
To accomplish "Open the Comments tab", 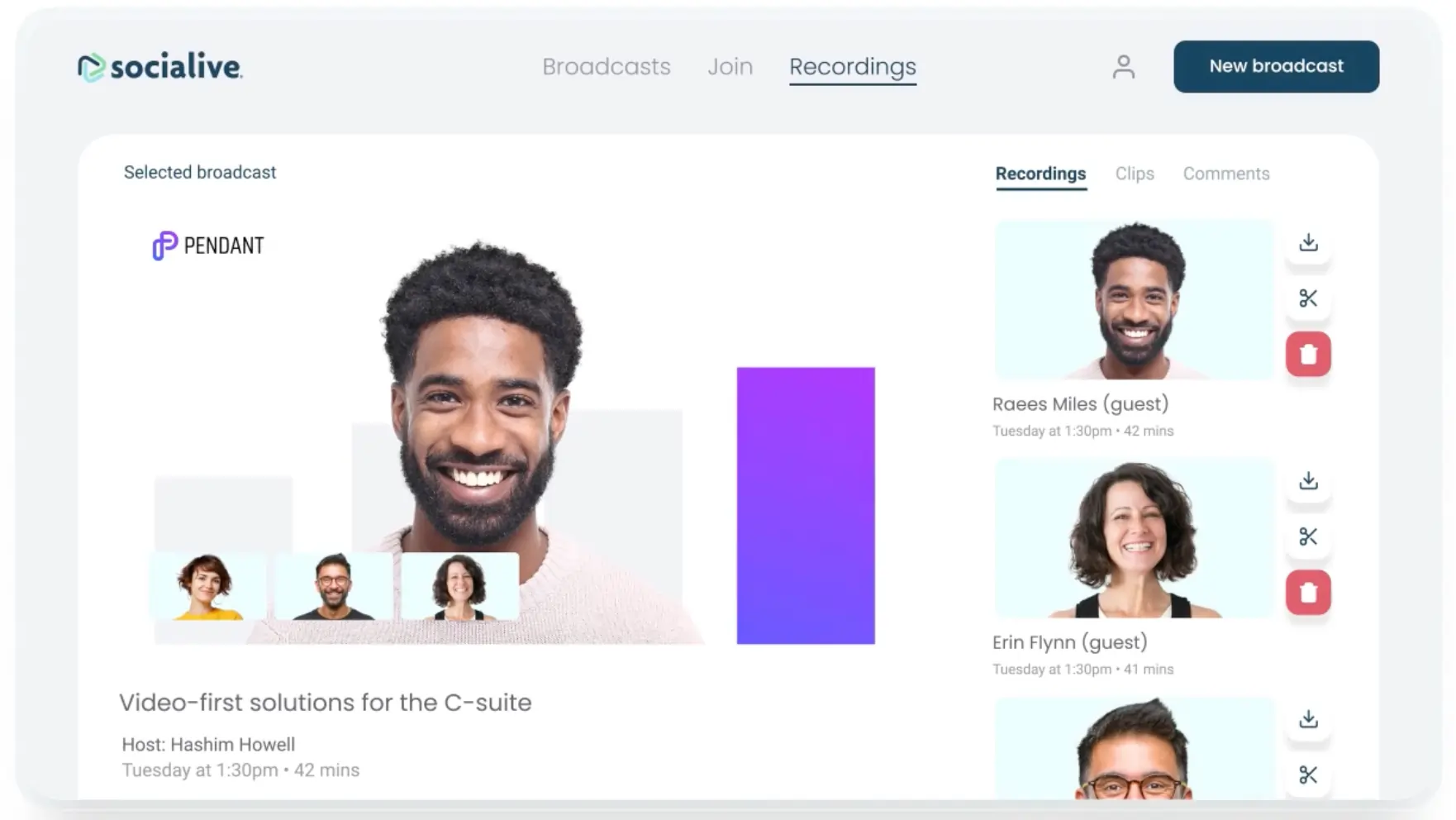I will (1226, 174).
